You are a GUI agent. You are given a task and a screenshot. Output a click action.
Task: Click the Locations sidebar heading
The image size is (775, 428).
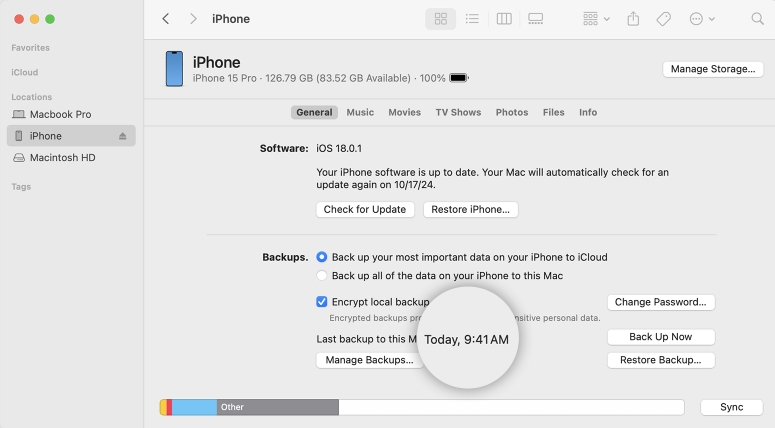coord(32,97)
